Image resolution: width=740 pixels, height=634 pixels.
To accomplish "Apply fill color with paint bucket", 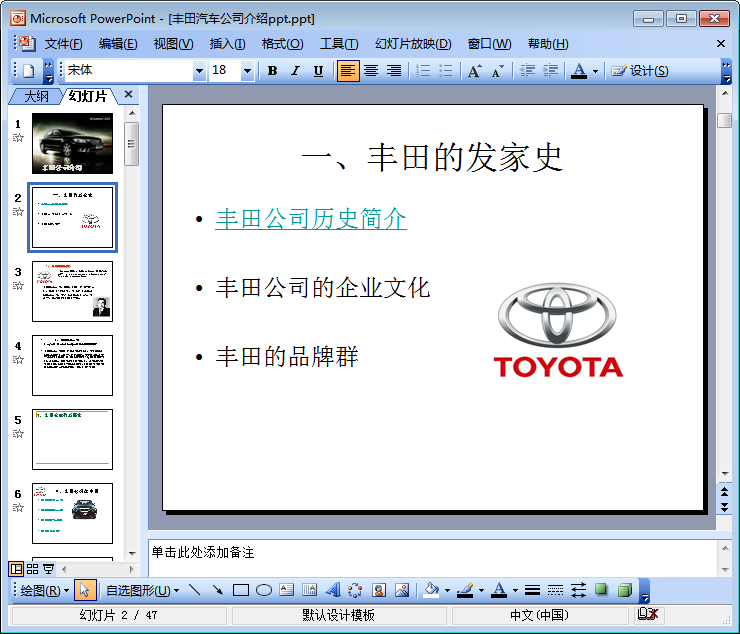I will tap(431, 590).
